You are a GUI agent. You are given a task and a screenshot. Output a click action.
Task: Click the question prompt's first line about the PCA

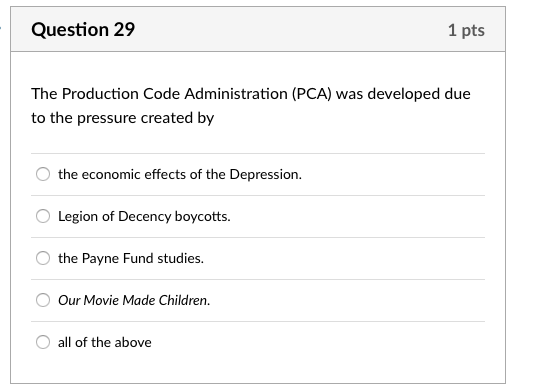[251, 94]
